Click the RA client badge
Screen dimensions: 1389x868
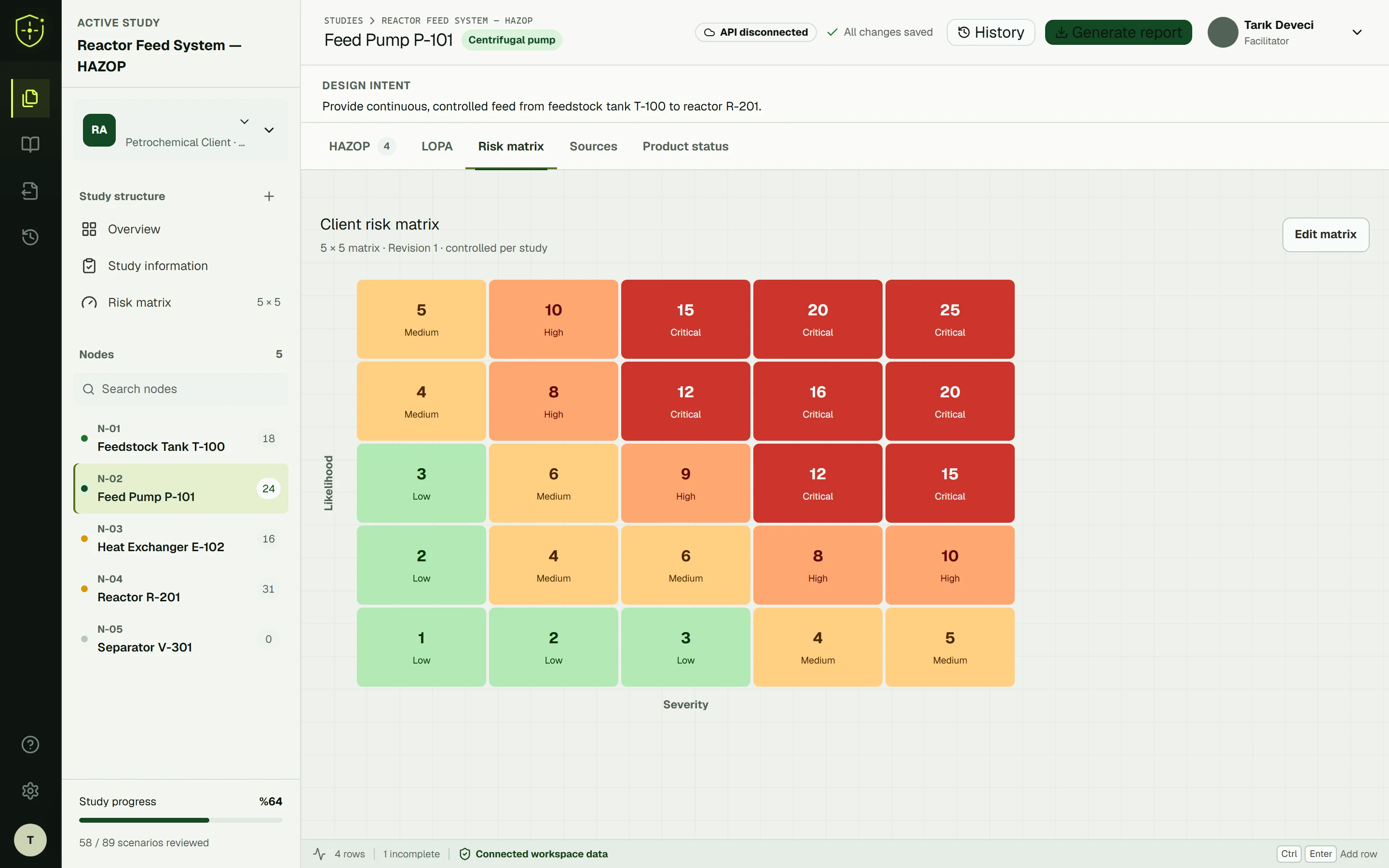pyautogui.click(x=99, y=130)
